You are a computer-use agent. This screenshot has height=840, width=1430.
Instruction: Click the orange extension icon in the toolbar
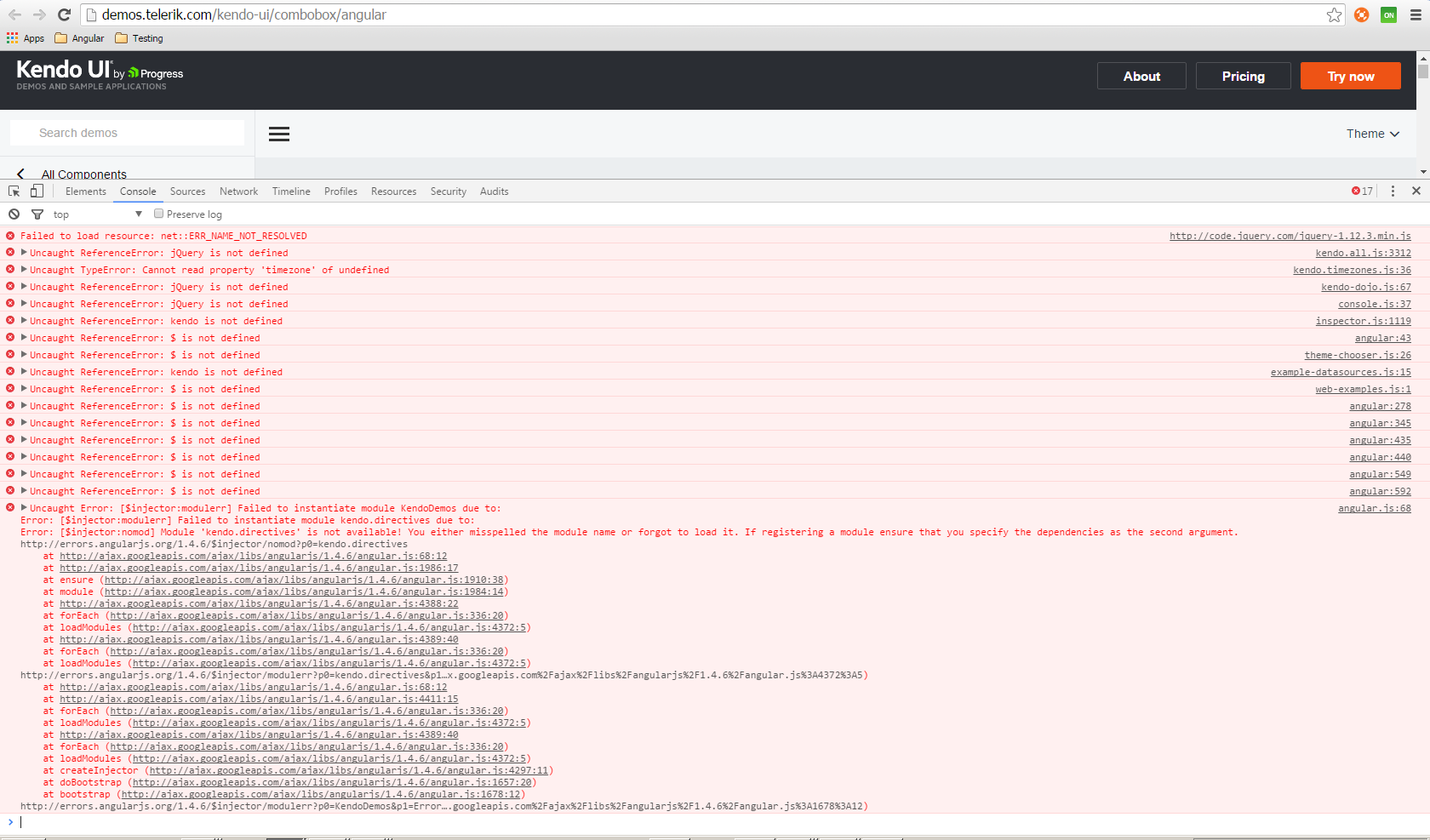pos(1362,14)
